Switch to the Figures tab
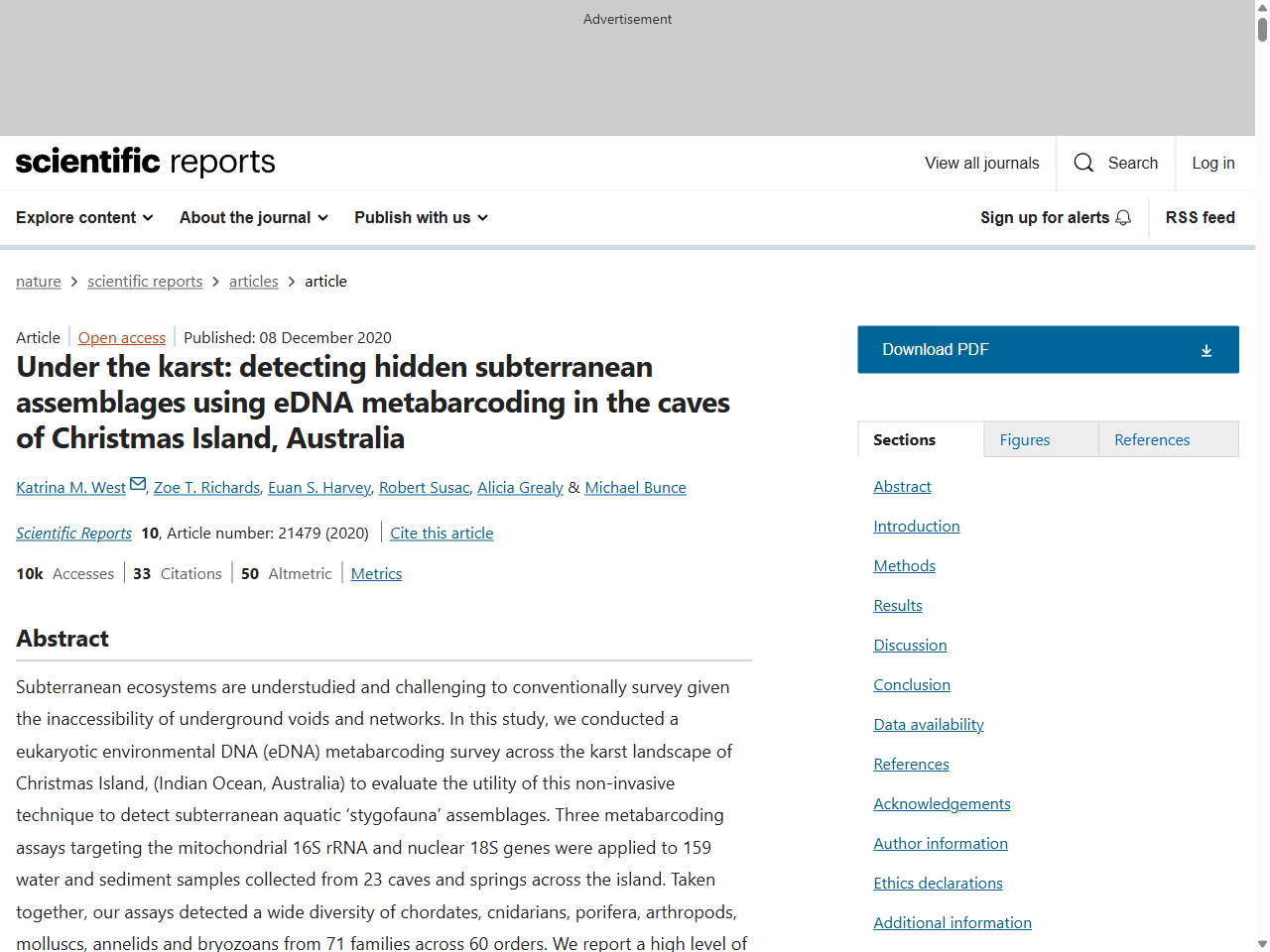 1041,439
